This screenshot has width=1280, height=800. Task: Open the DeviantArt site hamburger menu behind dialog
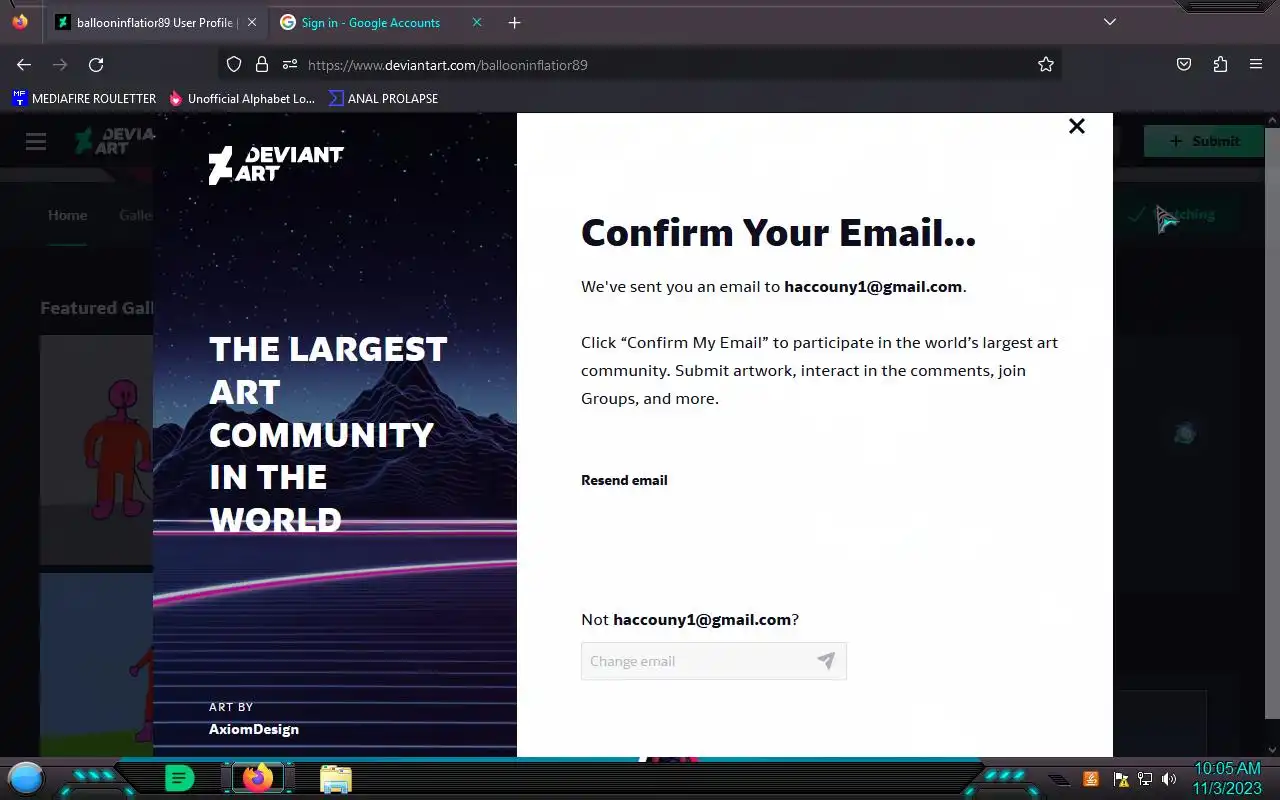tap(36, 141)
